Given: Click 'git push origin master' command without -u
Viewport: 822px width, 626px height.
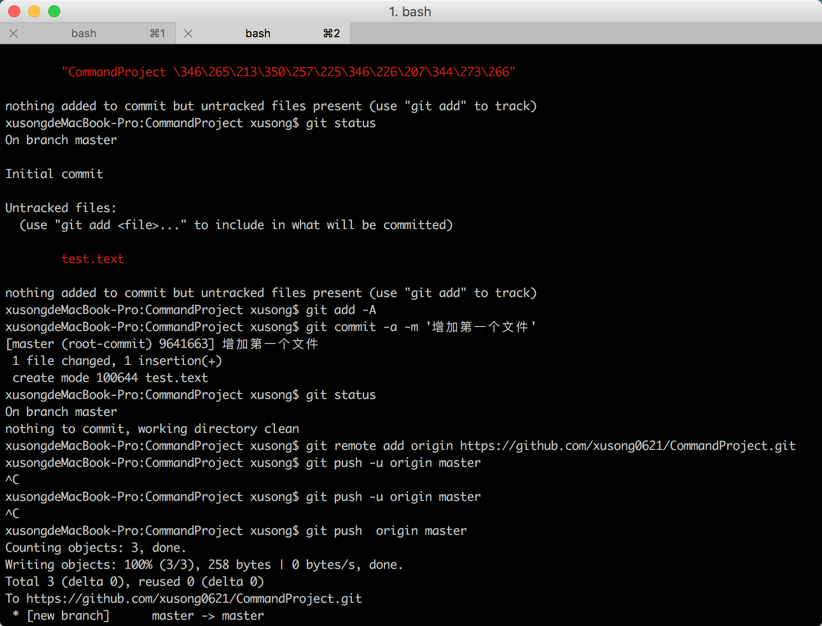Looking at the screenshot, I should (236, 531).
